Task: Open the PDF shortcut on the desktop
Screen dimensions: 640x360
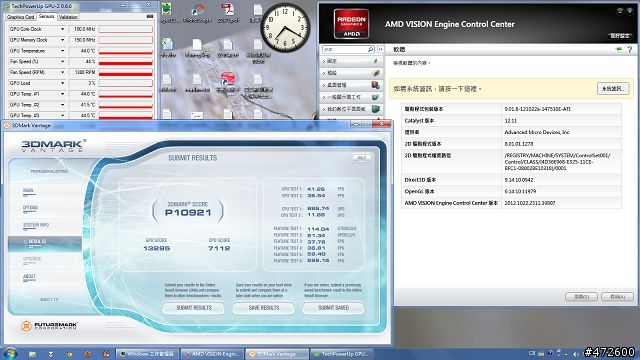Action: click(x=228, y=12)
